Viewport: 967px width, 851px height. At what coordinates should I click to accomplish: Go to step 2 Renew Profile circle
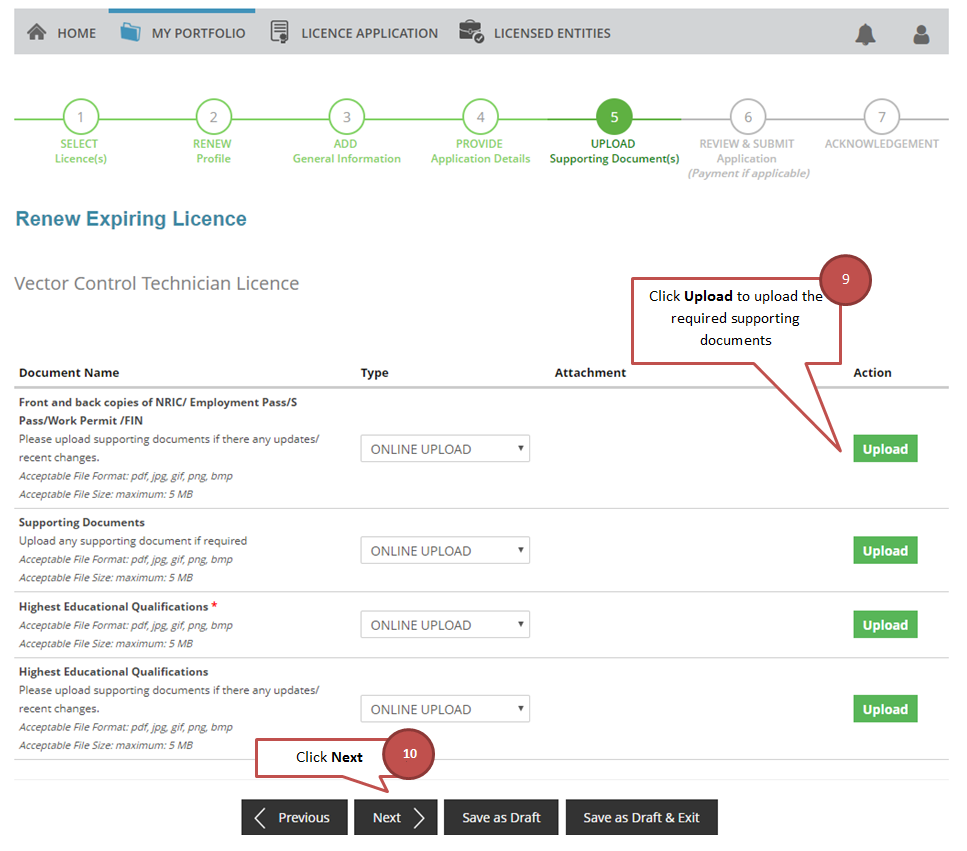coord(213,117)
